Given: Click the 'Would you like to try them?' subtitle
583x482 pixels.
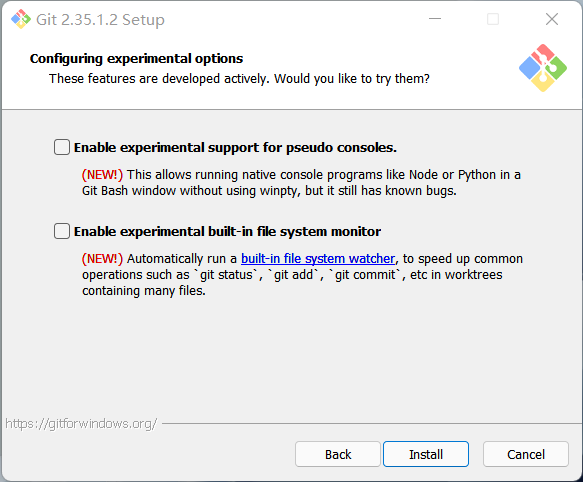Looking at the screenshot, I should pos(352,79).
